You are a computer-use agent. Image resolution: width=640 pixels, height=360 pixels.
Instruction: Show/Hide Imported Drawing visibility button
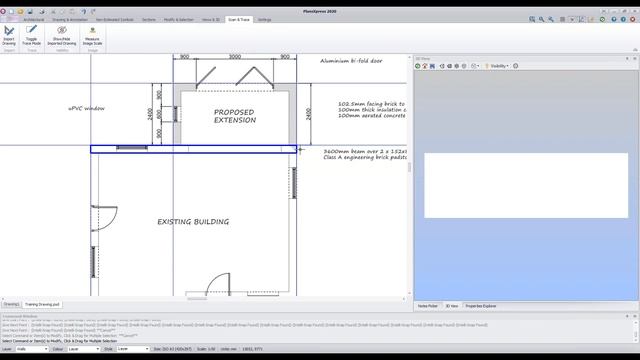62,36
